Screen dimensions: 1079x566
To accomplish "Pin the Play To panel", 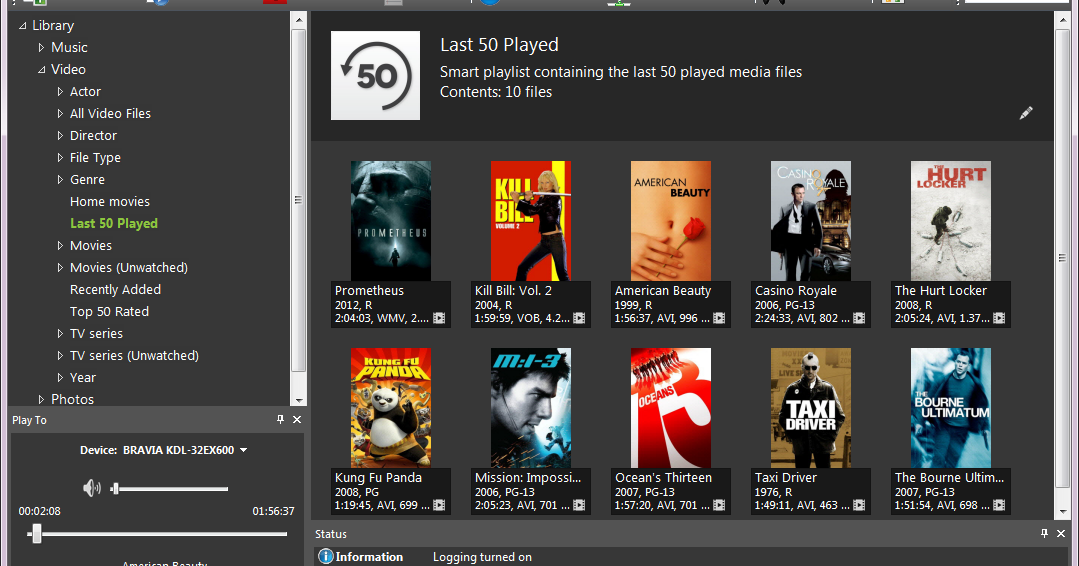I will pyautogui.click(x=280, y=420).
